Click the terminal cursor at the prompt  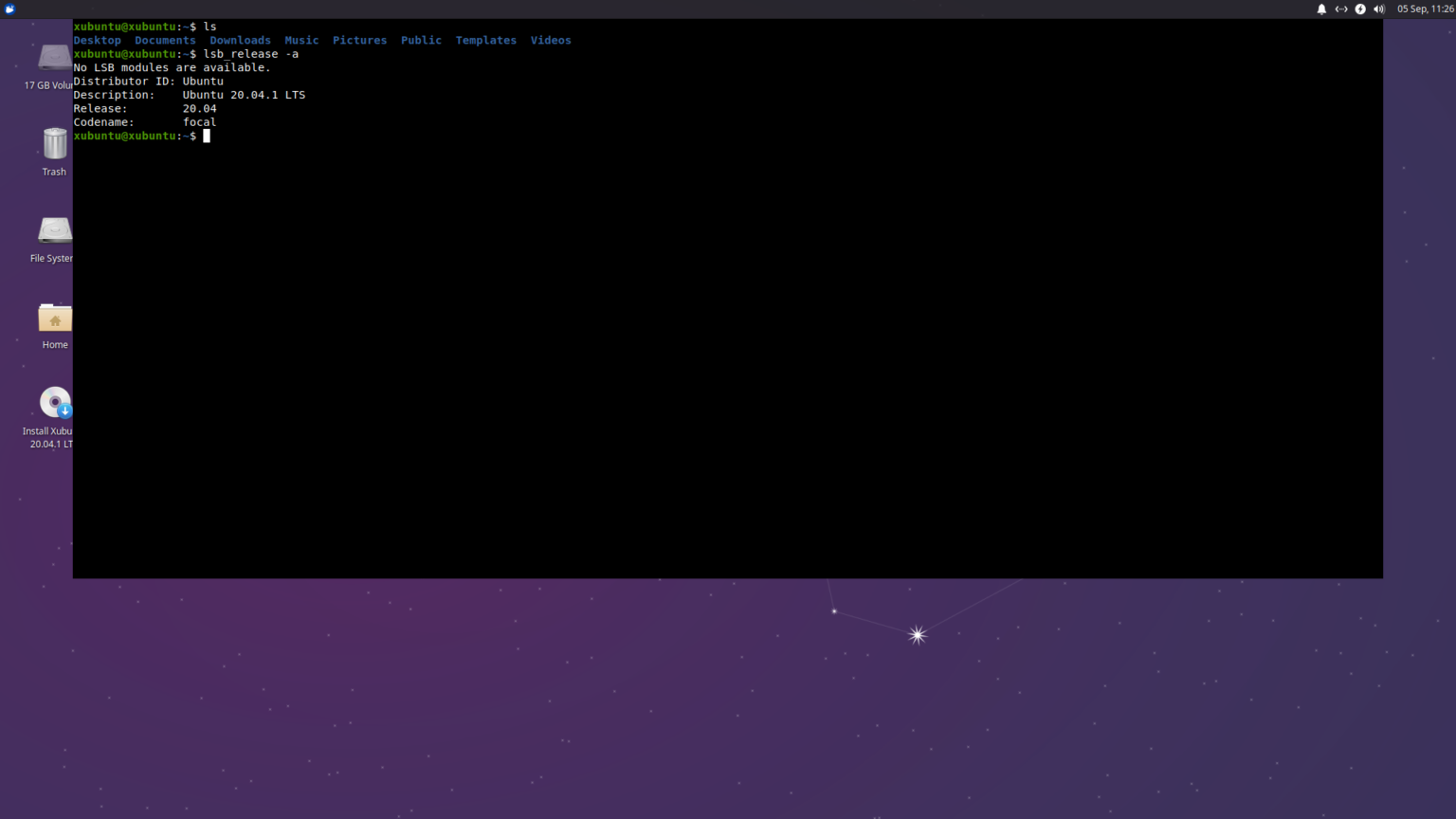(206, 136)
